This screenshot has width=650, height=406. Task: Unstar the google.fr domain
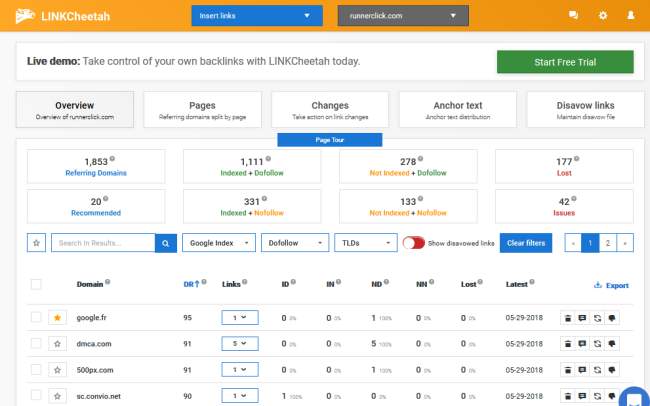click(x=57, y=317)
